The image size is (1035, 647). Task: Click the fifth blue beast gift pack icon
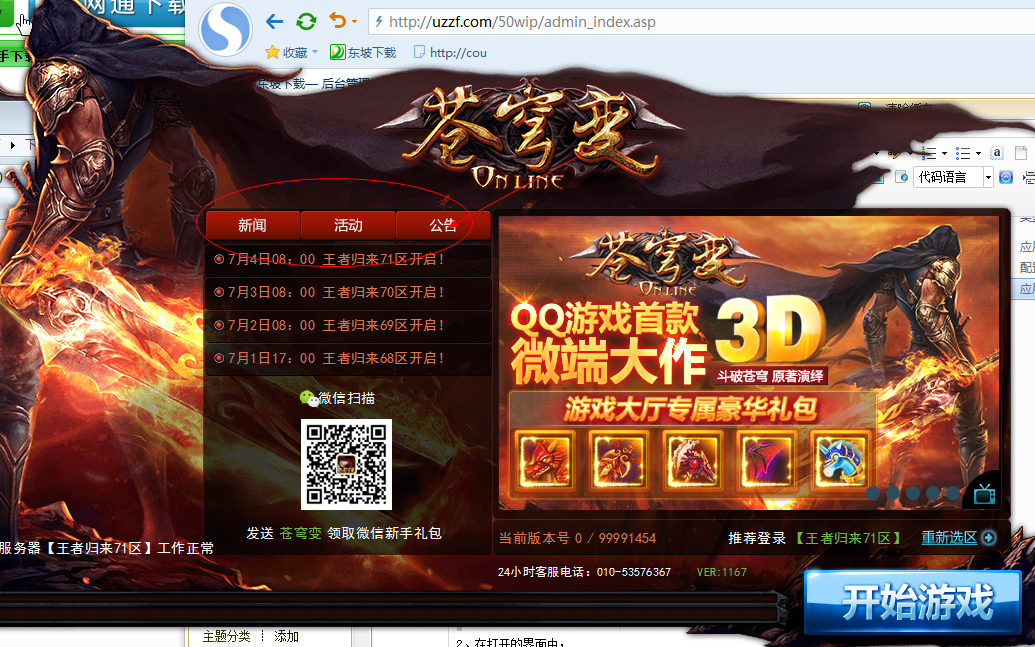click(x=840, y=460)
